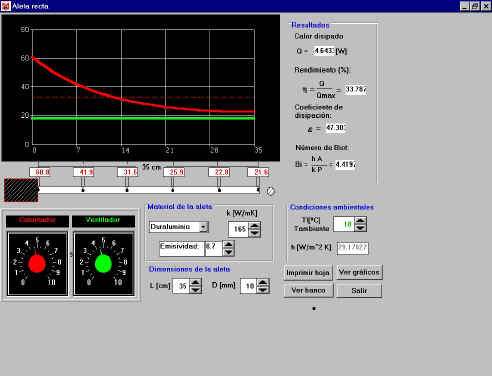This screenshot has width=492, height=376.
Task: Click the 22.8 temperature reading box
Action: 219,172
